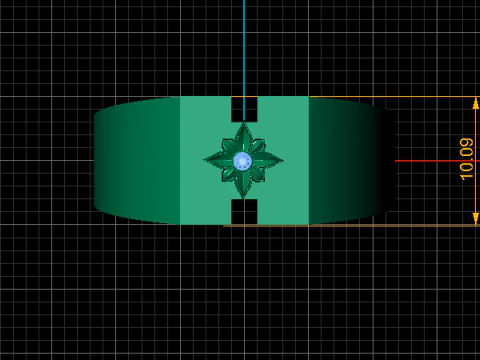Viewport: 480px width, 360px height.
Task: Click the top arrowhead of the dimension line
Action: point(476,104)
